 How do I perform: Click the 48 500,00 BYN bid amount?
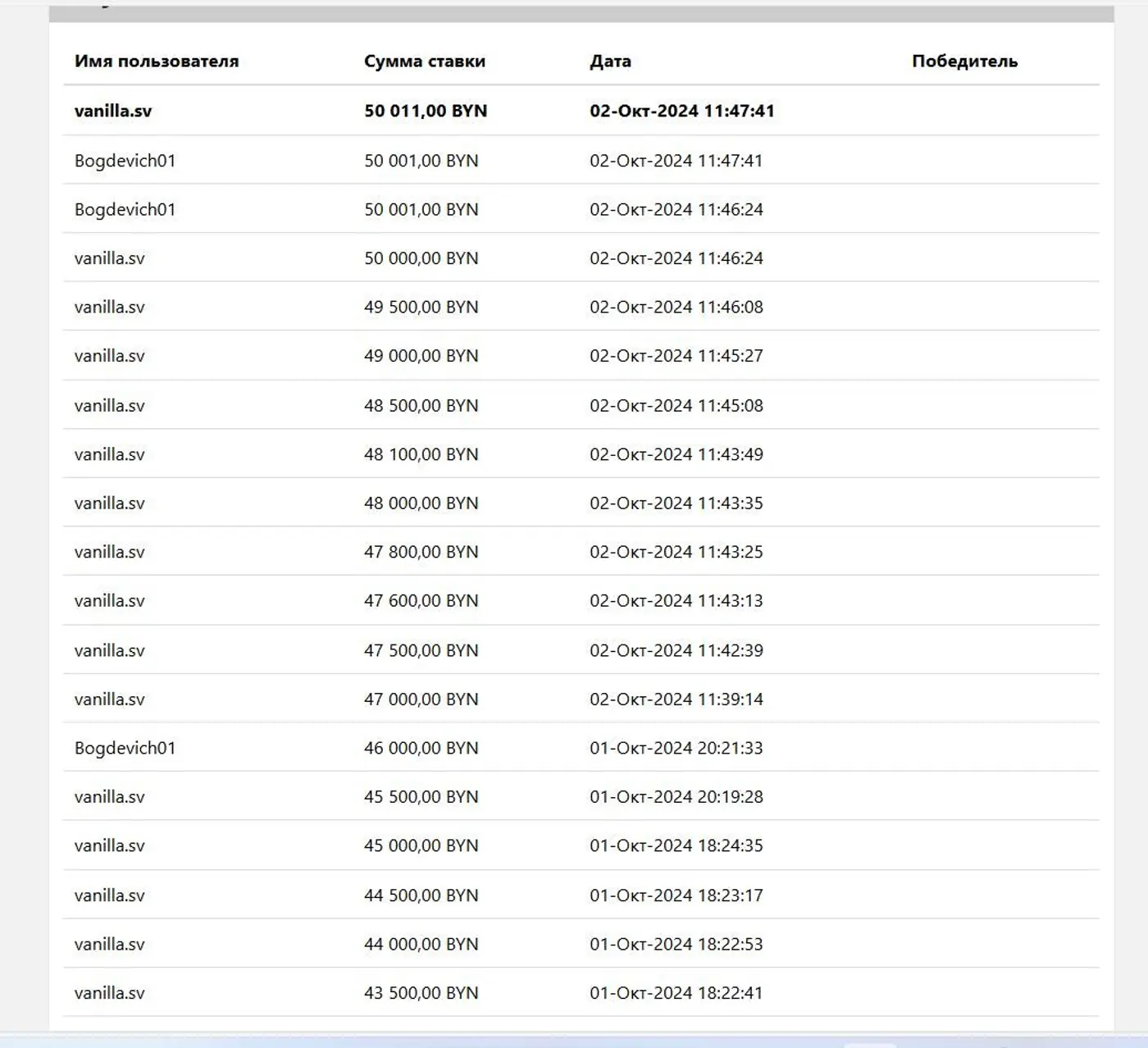[421, 405]
